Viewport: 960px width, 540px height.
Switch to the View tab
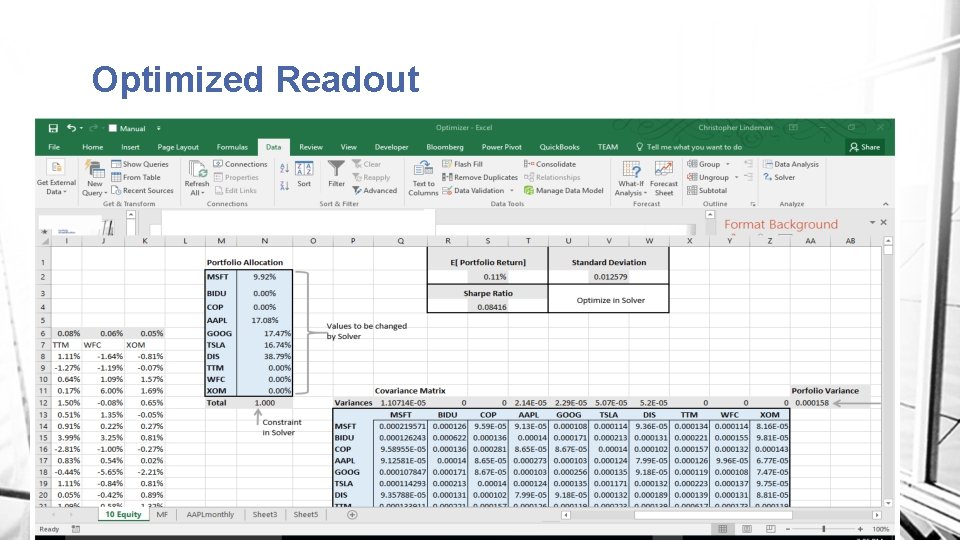tap(348, 147)
